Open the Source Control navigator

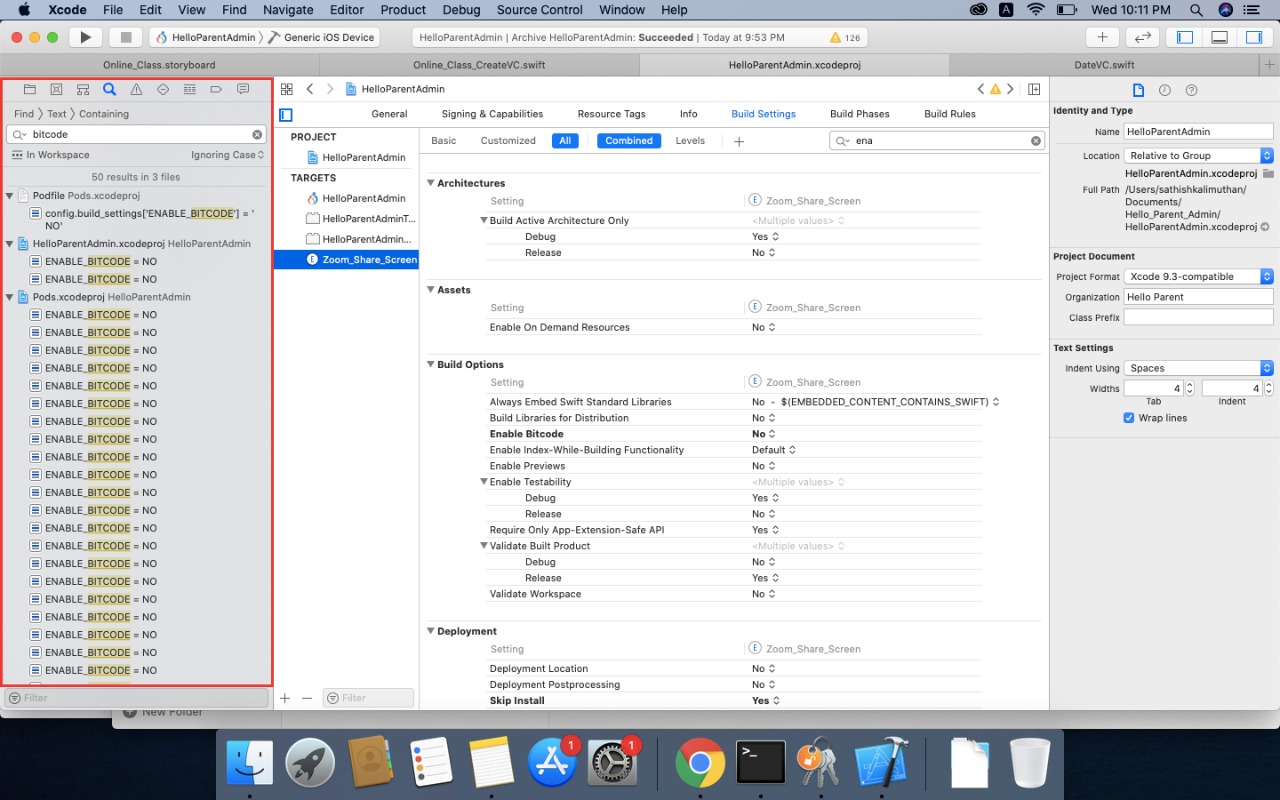pyautogui.click(x=56, y=89)
